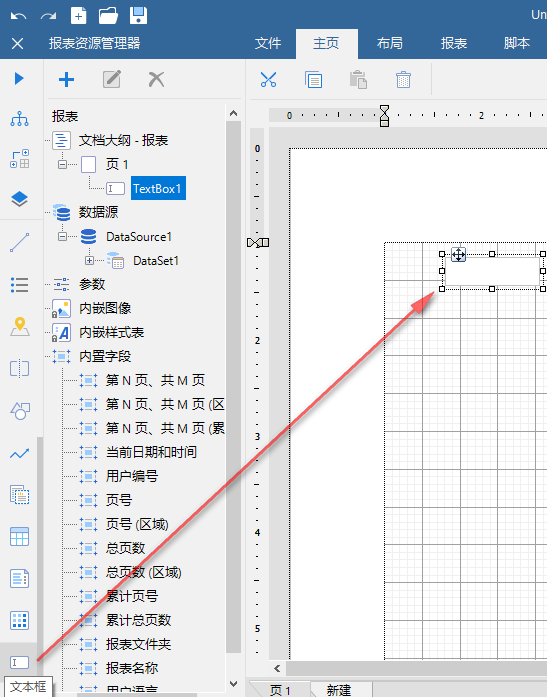Click the canvas horizontal scroll left arrow
The width and height of the screenshot is (547, 697).
click(277, 669)
